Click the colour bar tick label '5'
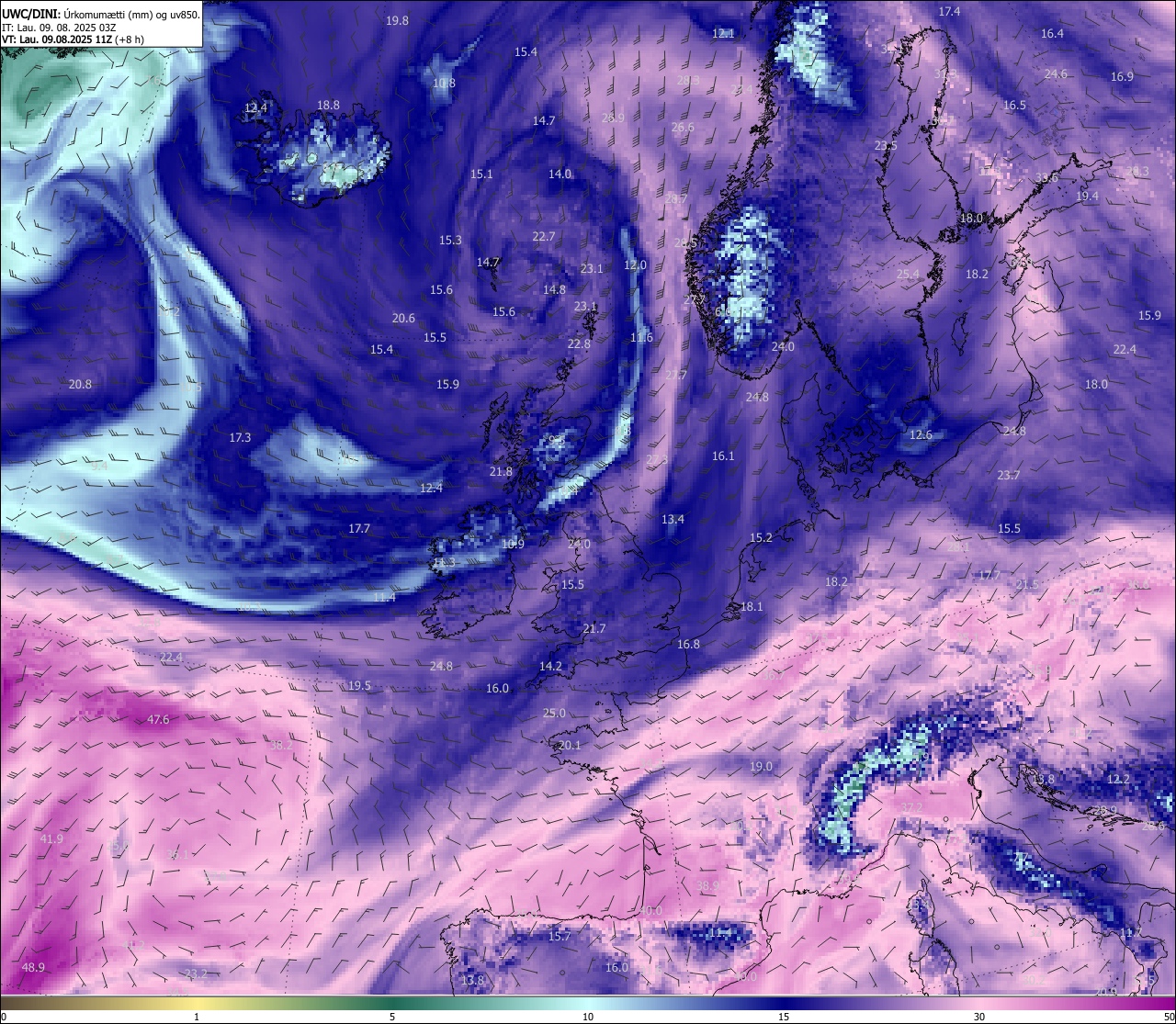The width and height of the screenshot is (1176, 1024). (392, 1017)
